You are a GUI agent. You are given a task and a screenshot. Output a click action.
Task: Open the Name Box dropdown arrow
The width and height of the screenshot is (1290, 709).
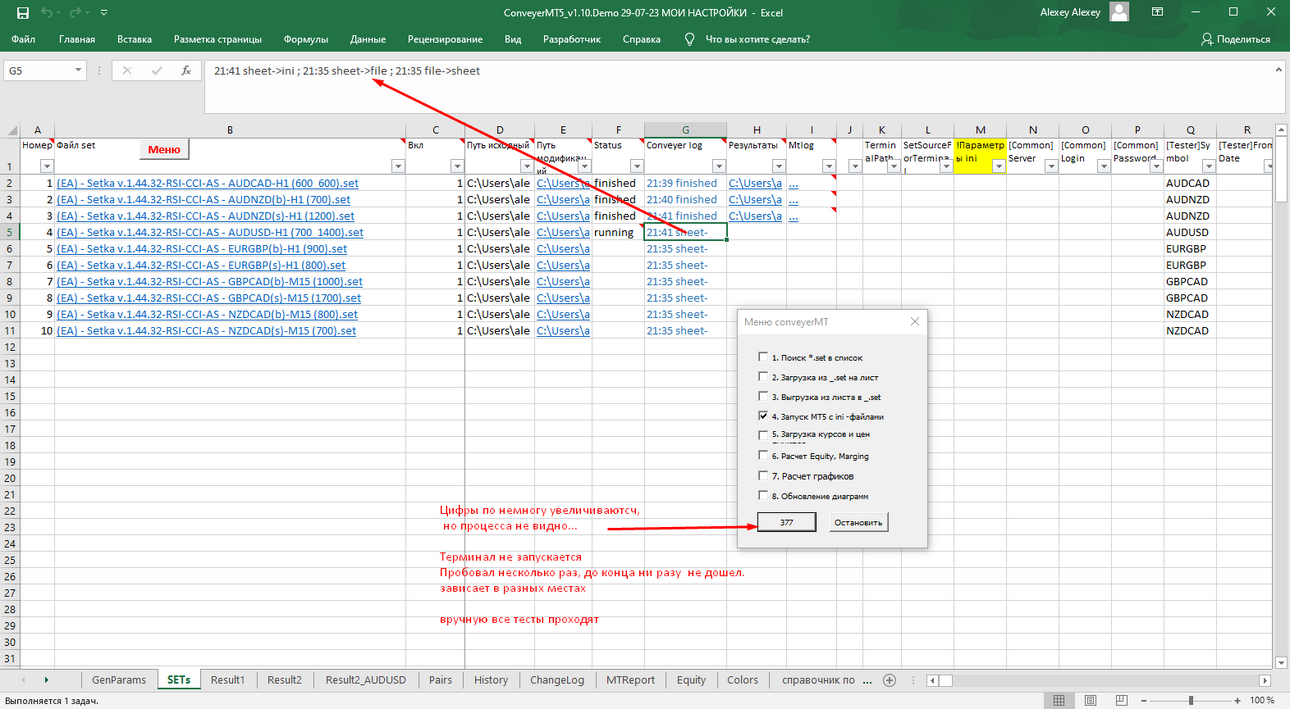coord(78,71)
